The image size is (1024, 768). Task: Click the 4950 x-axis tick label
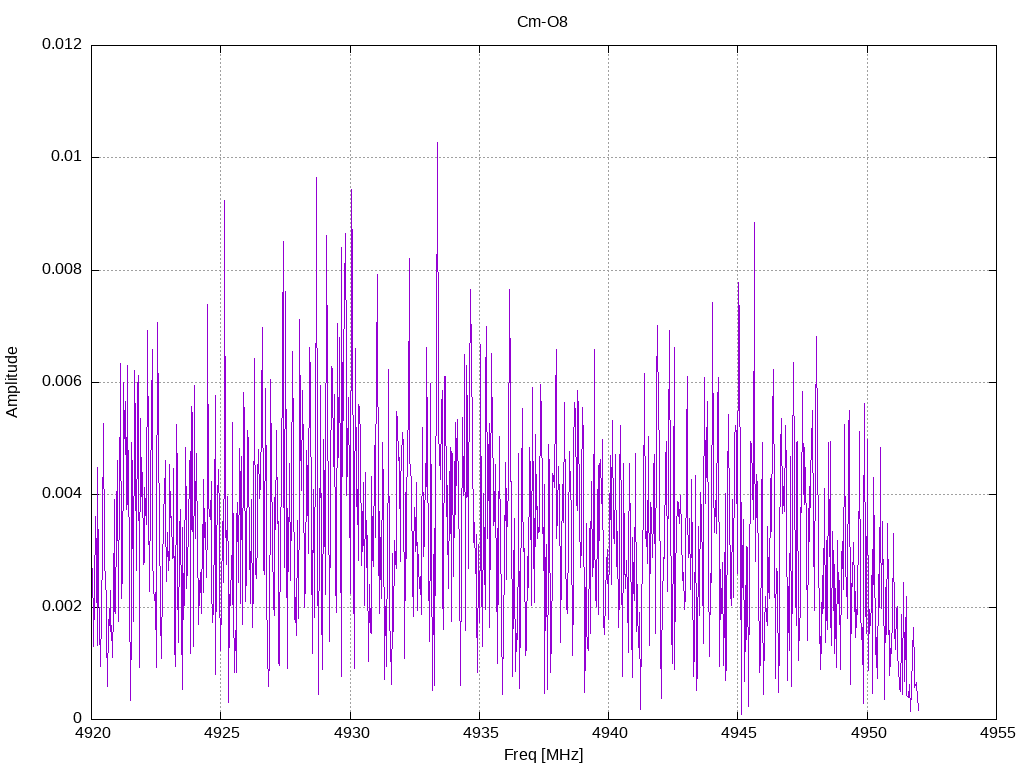tap(869, 733)
